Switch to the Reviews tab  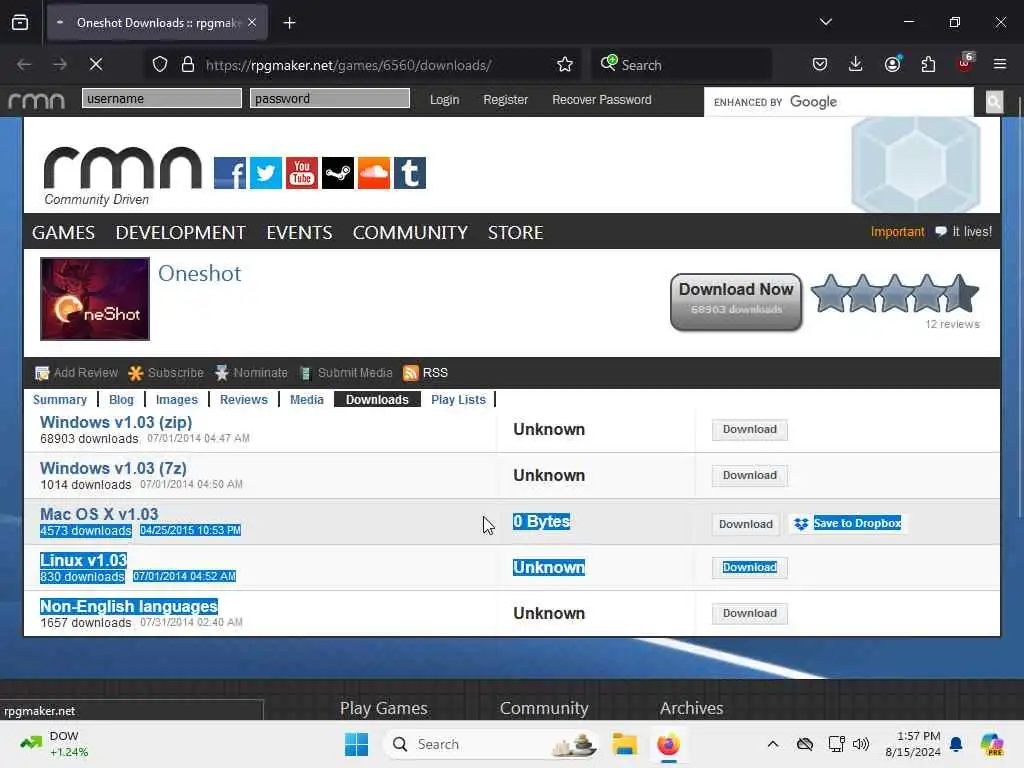coord(244,400)
